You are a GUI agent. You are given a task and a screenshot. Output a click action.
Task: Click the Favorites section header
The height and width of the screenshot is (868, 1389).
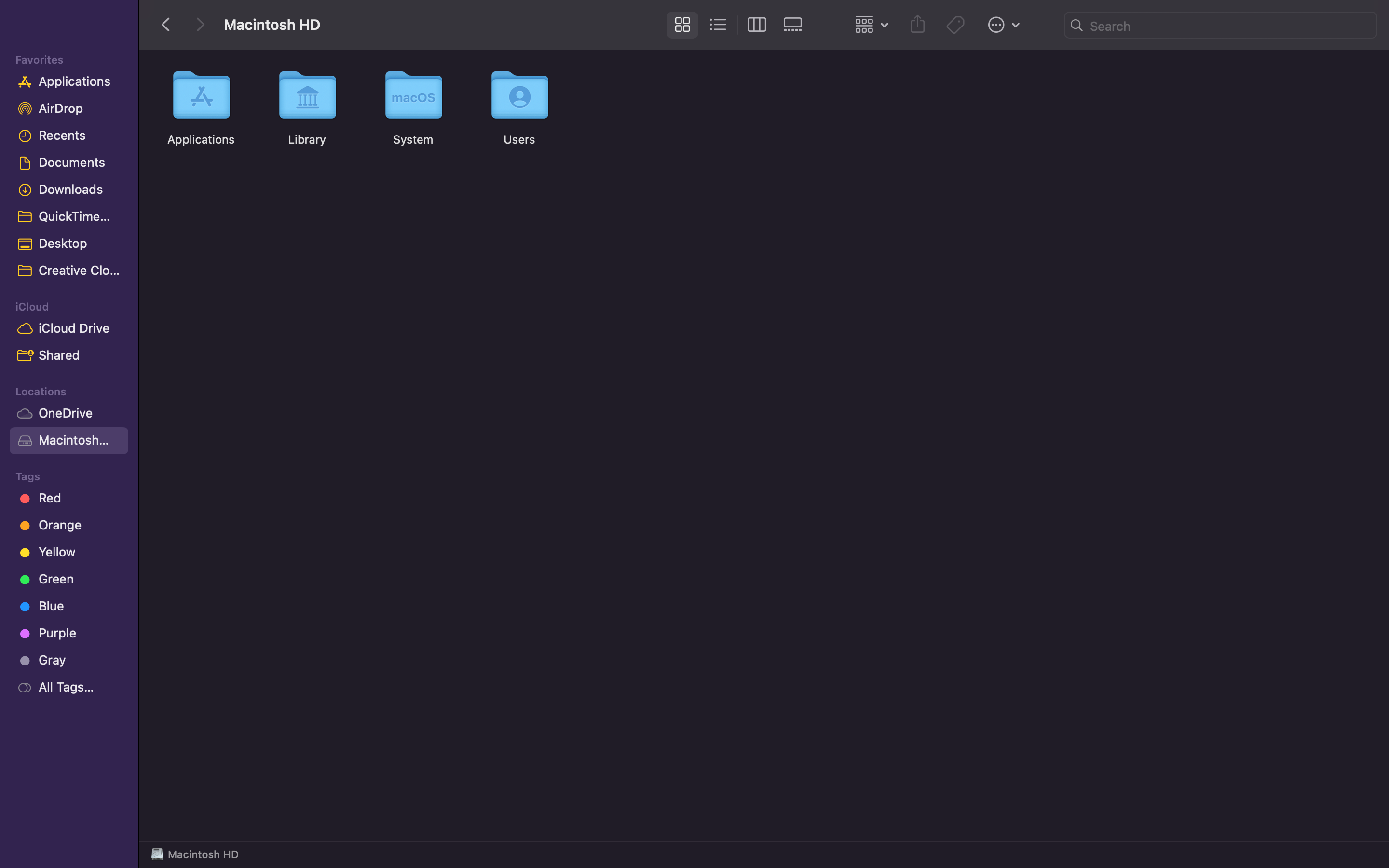tap(39, 60)
